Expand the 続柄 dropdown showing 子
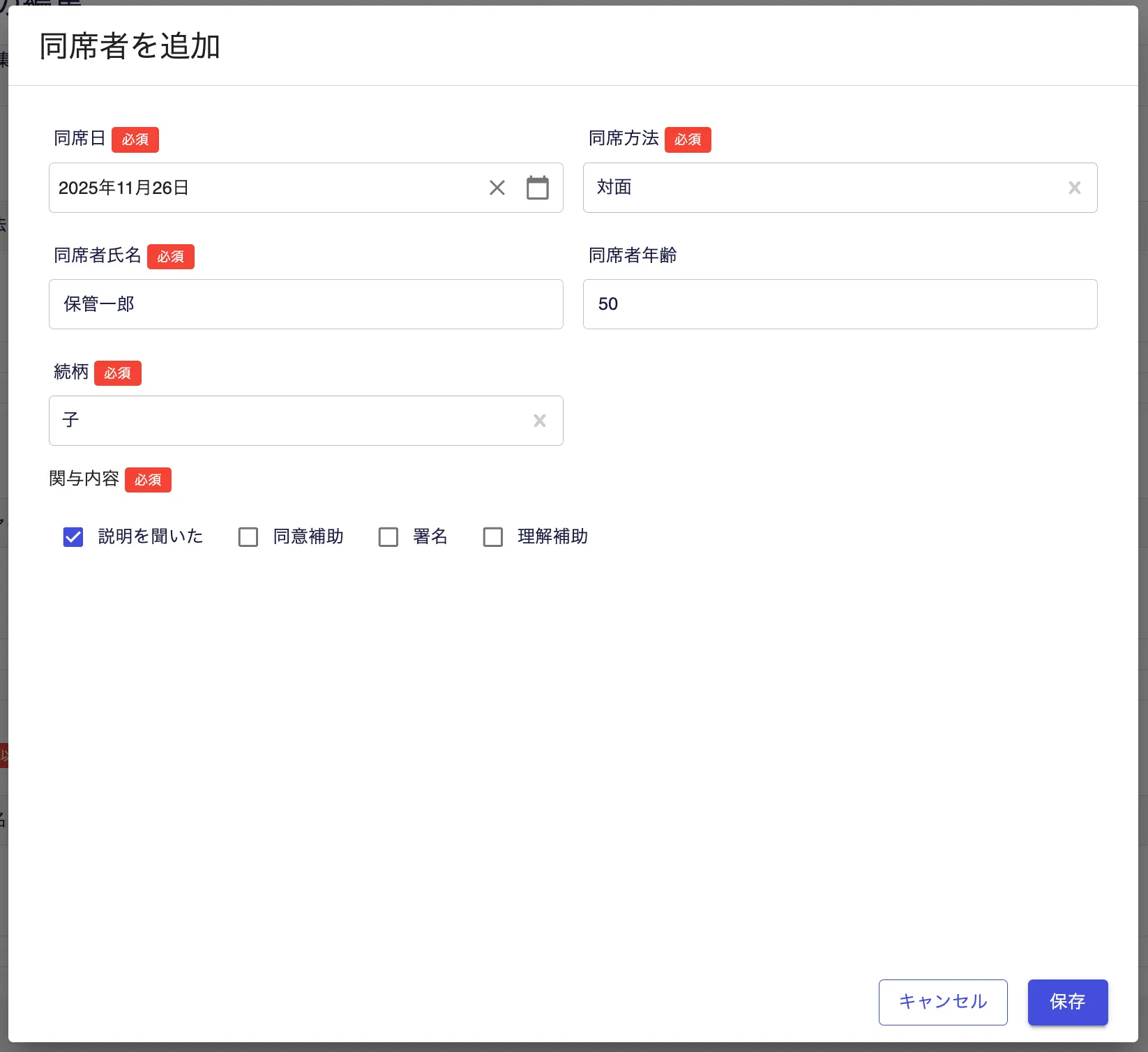Viewport: 1148px width, 1052px height. (293, 421)
